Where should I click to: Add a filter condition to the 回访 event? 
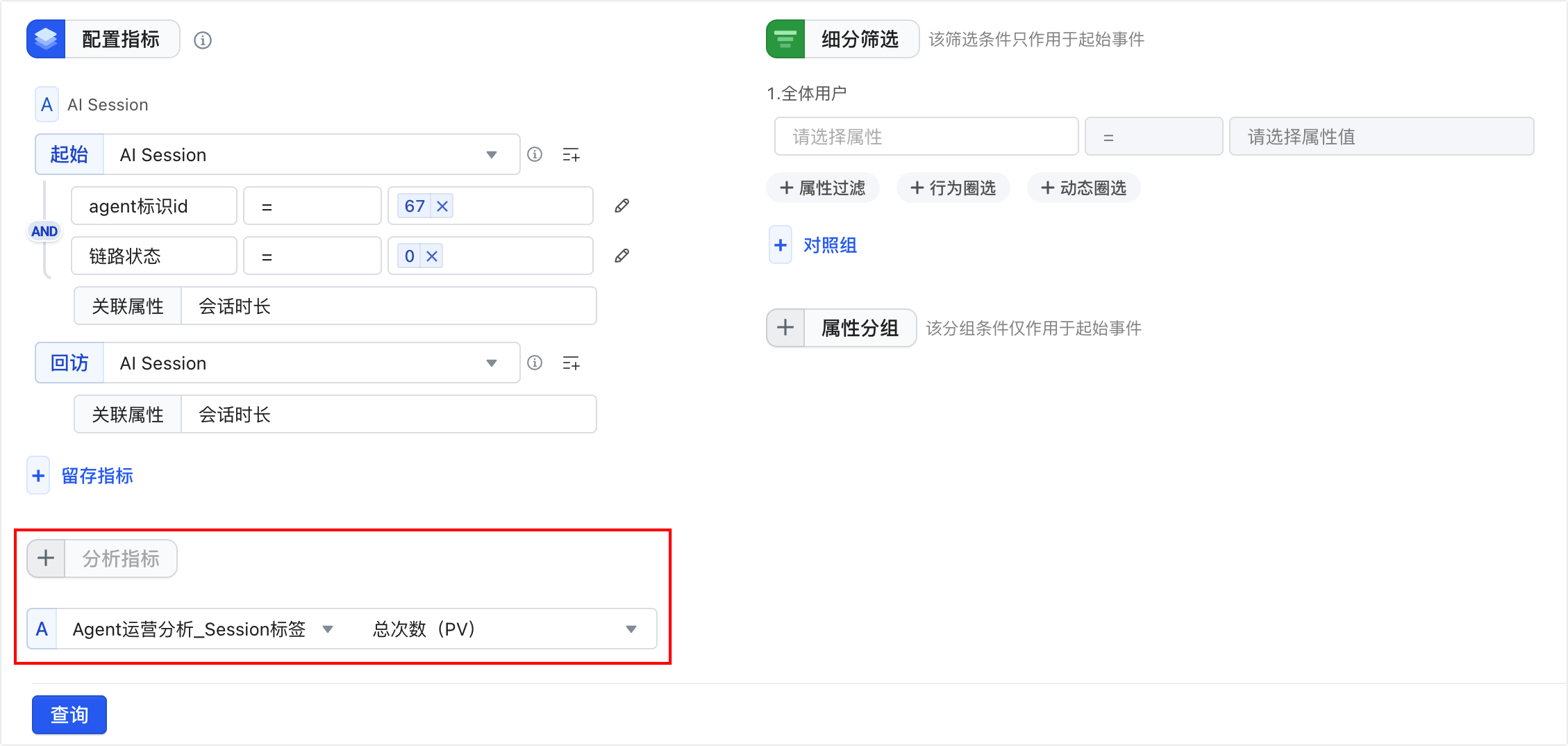(x=571, y=363)
